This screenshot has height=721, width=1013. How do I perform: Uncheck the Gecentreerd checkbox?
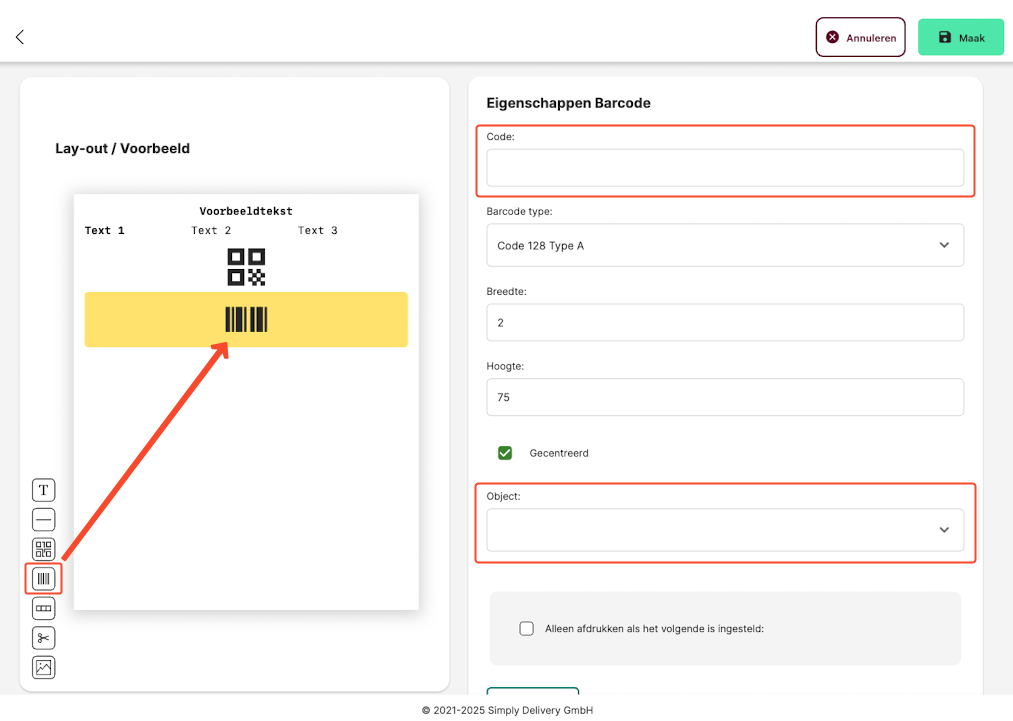click(x=505, y=453)
